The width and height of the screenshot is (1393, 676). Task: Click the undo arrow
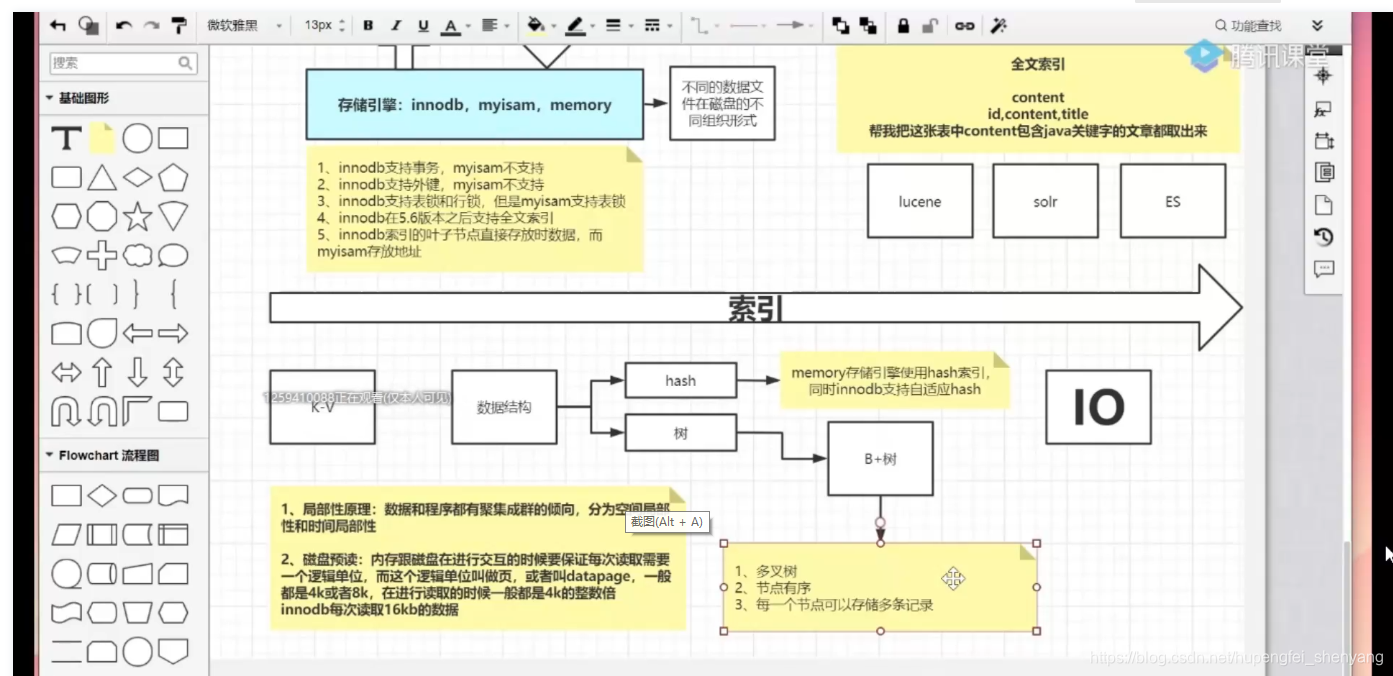tap(124, 25)
